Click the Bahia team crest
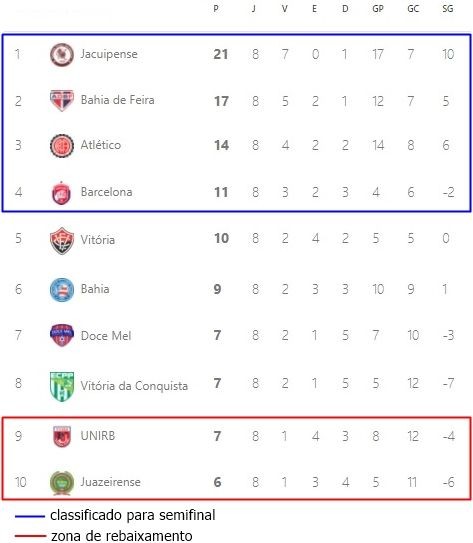 tap(62, 290)
